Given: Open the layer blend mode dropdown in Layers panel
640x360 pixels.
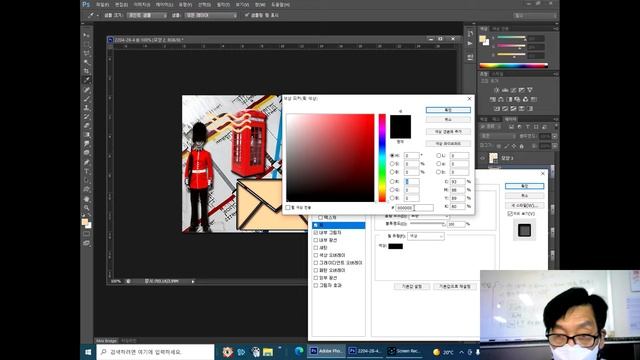Looking at the screenshot, I should 498,136.
